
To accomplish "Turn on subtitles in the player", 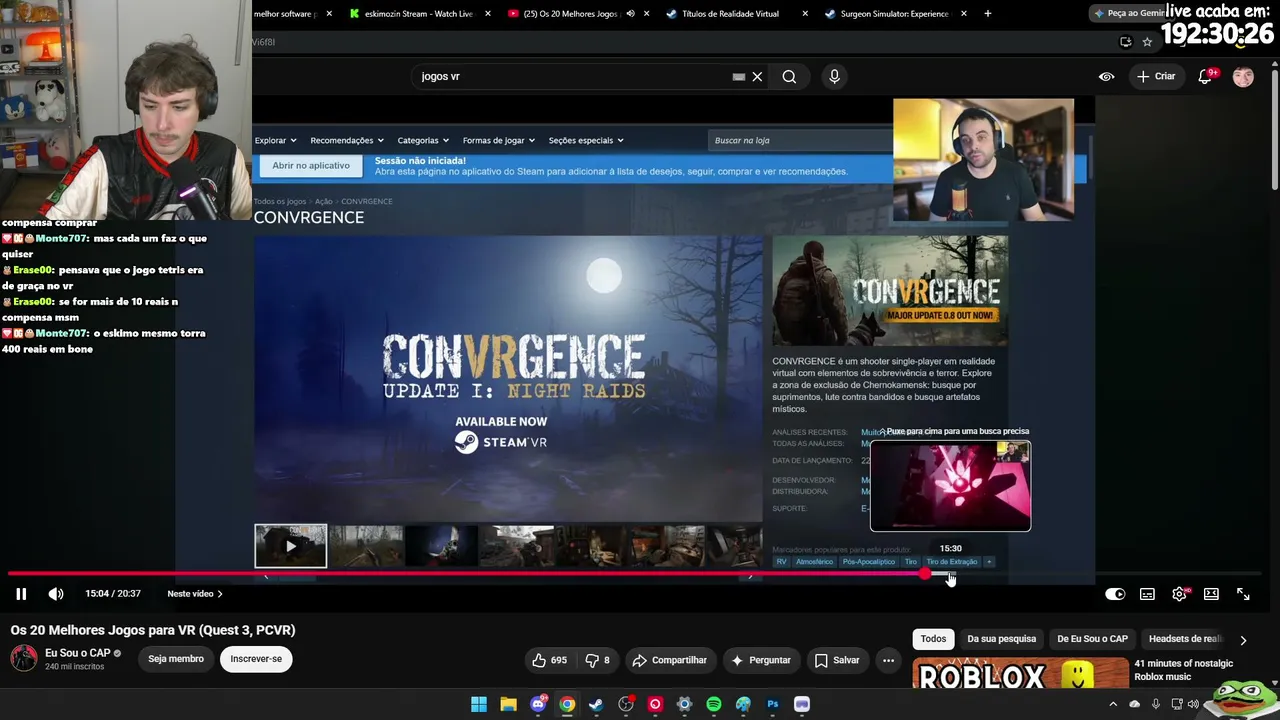I will tap(1147, 594).
